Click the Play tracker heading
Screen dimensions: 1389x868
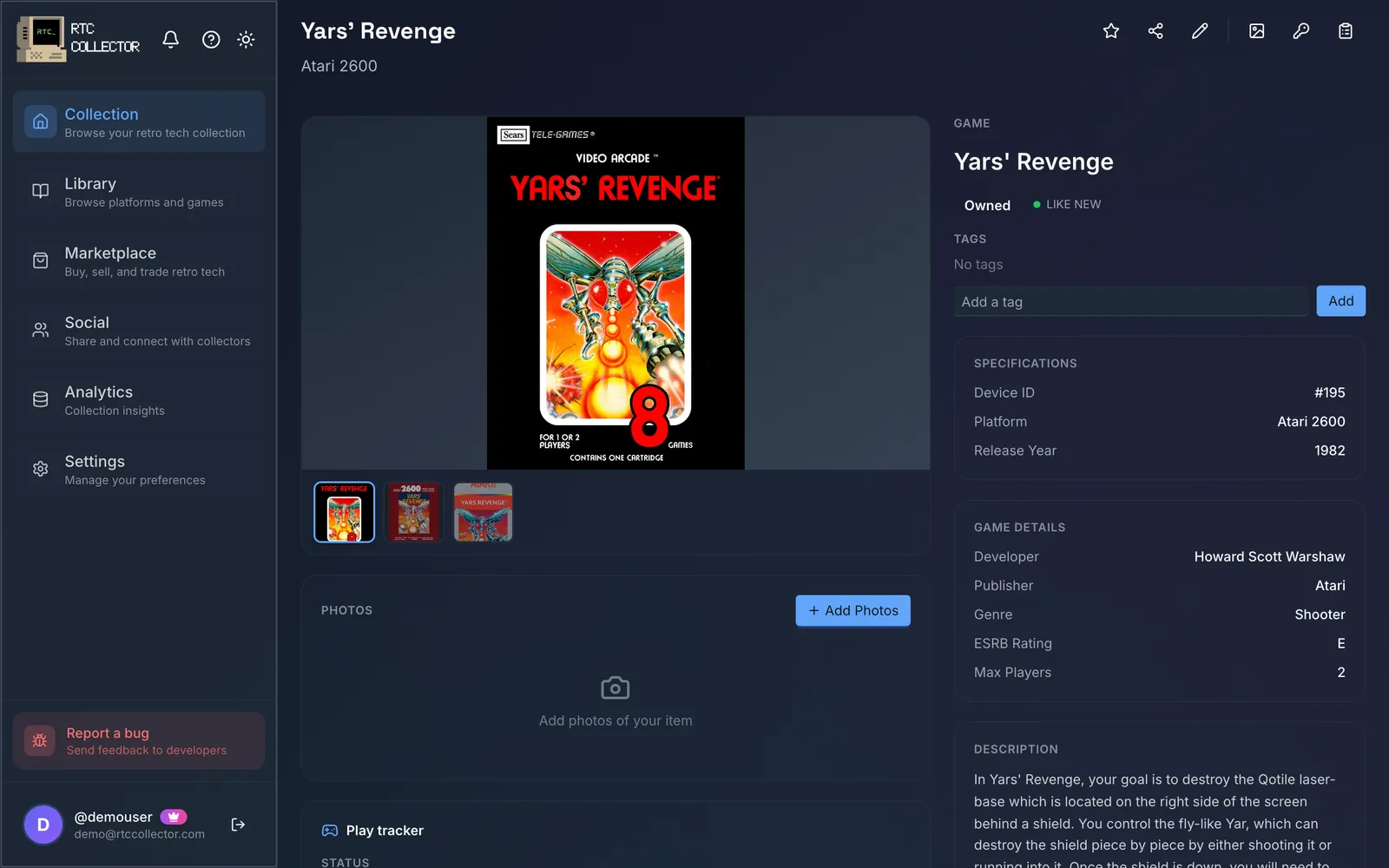(x=385, y=831)
